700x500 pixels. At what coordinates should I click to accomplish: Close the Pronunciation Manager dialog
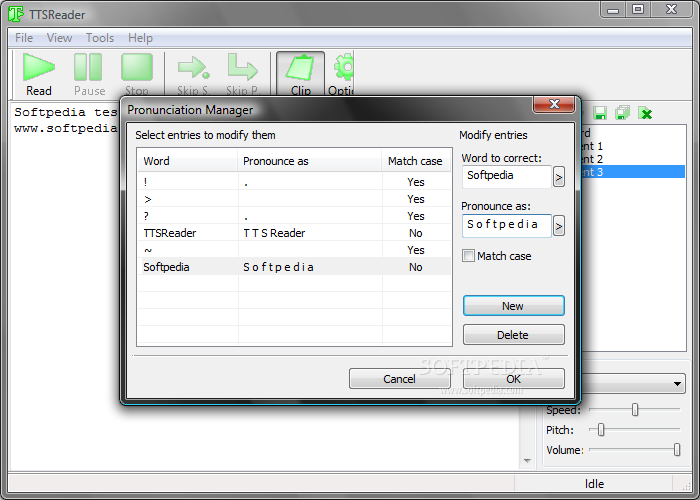[554, 104]
